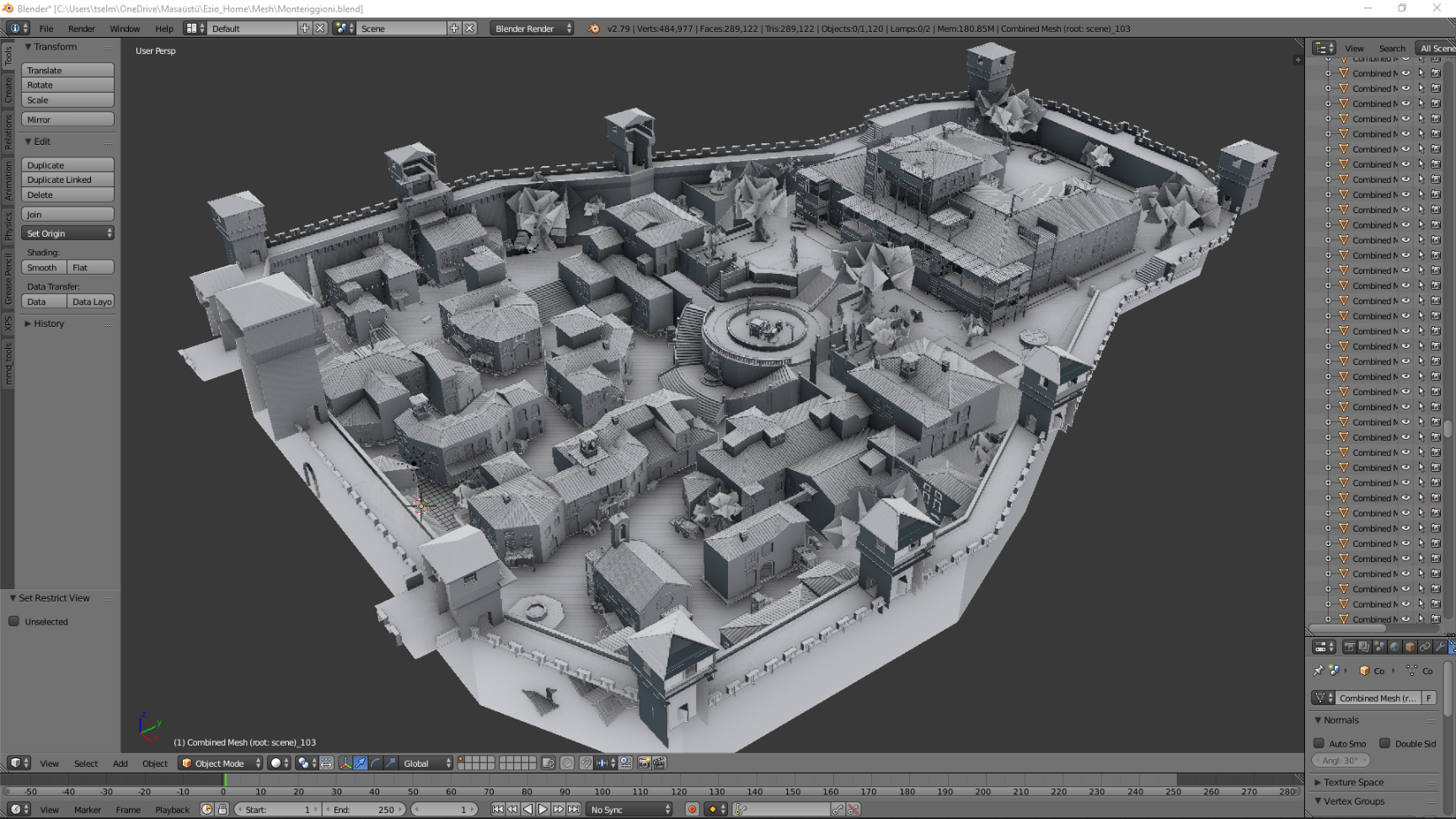Screen dimensions: 1456x819
Task: Enable the scale manipulator icon
Action: (391, 763)
